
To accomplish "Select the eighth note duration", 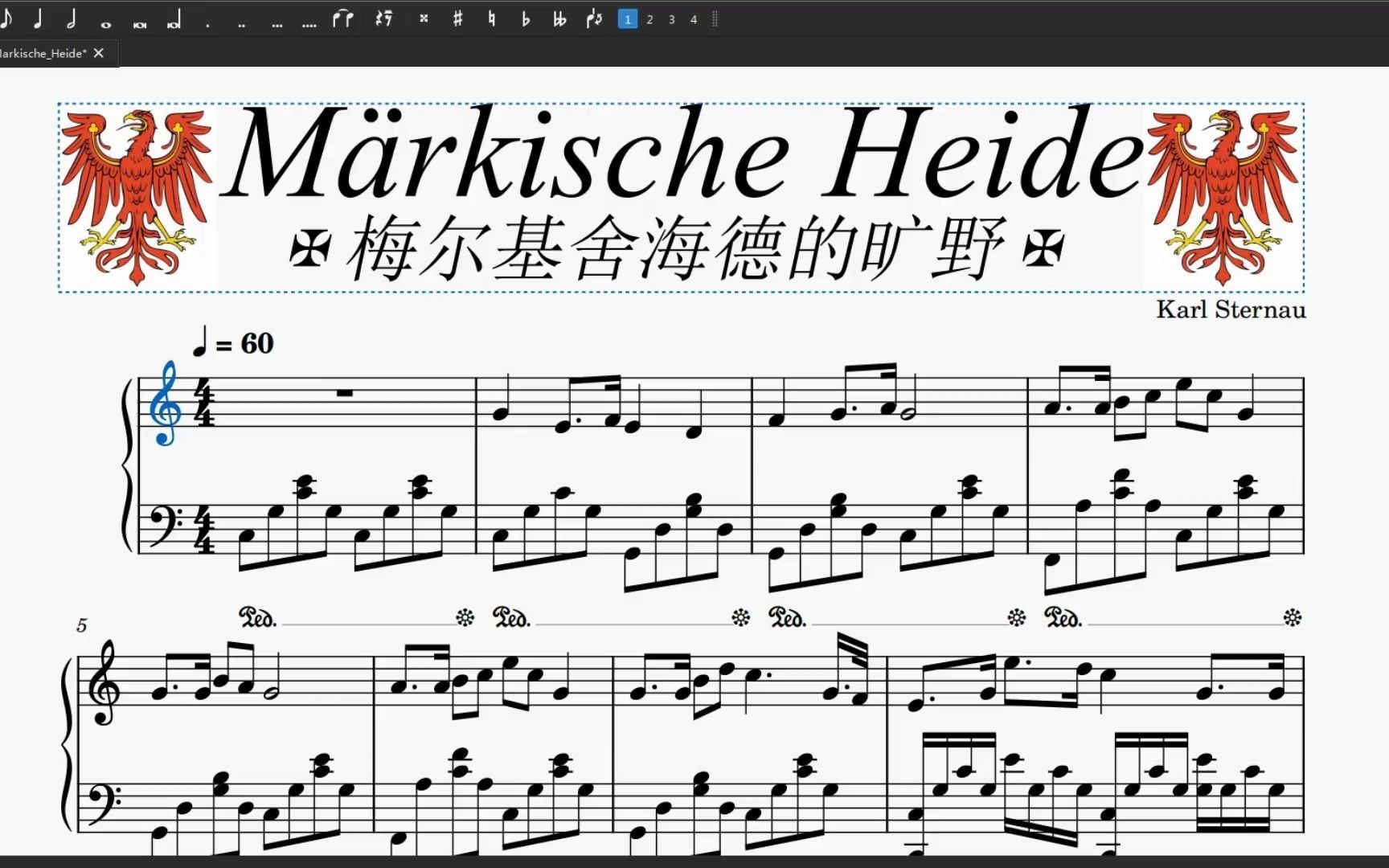I will [6, 18].
